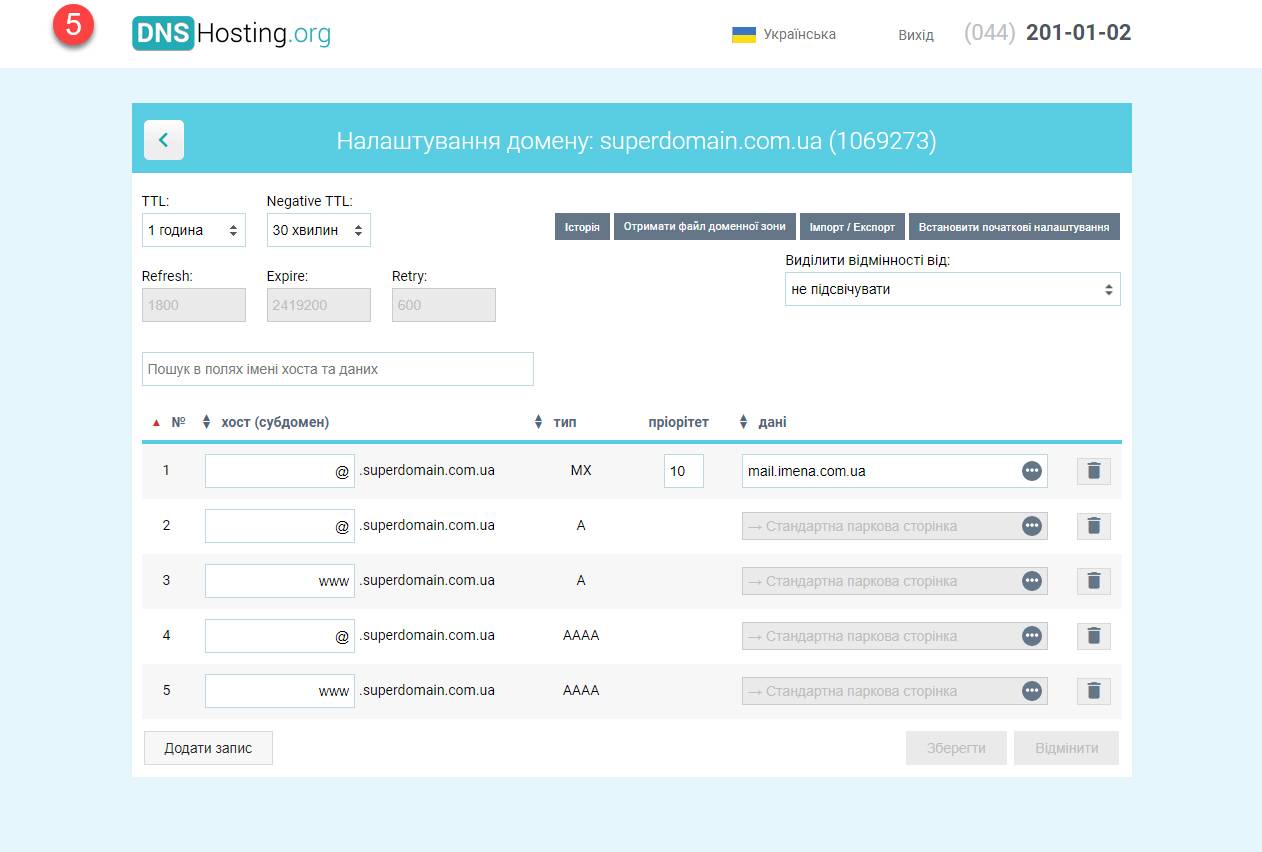
Task: Click the back arrow button in header
Action: [164, 140]
